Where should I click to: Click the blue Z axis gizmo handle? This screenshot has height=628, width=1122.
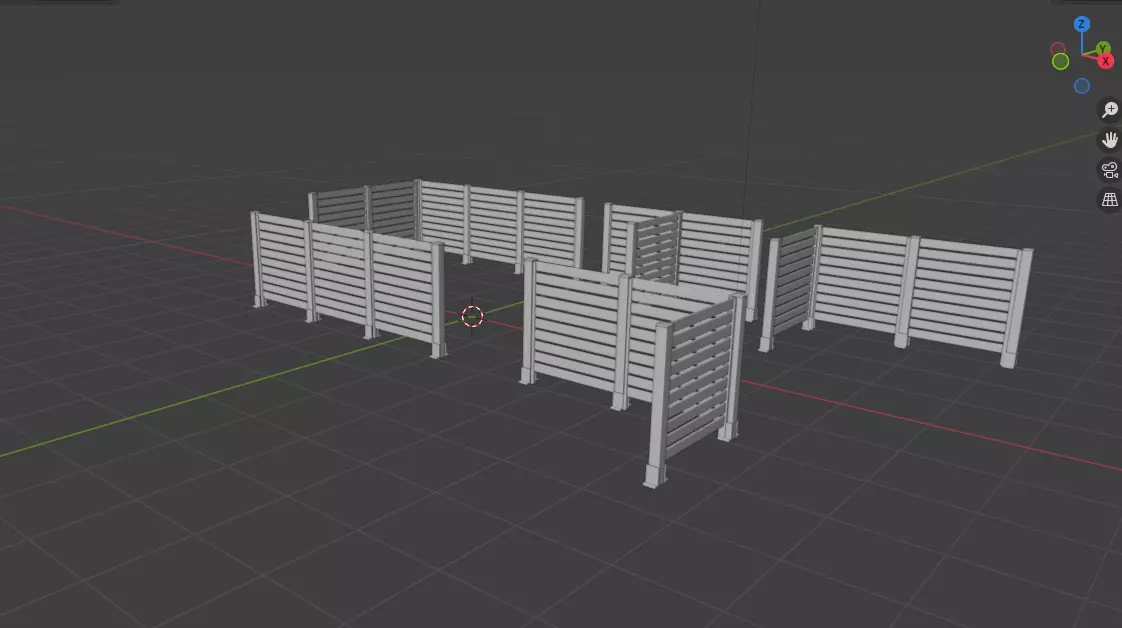coord(1081,24)
